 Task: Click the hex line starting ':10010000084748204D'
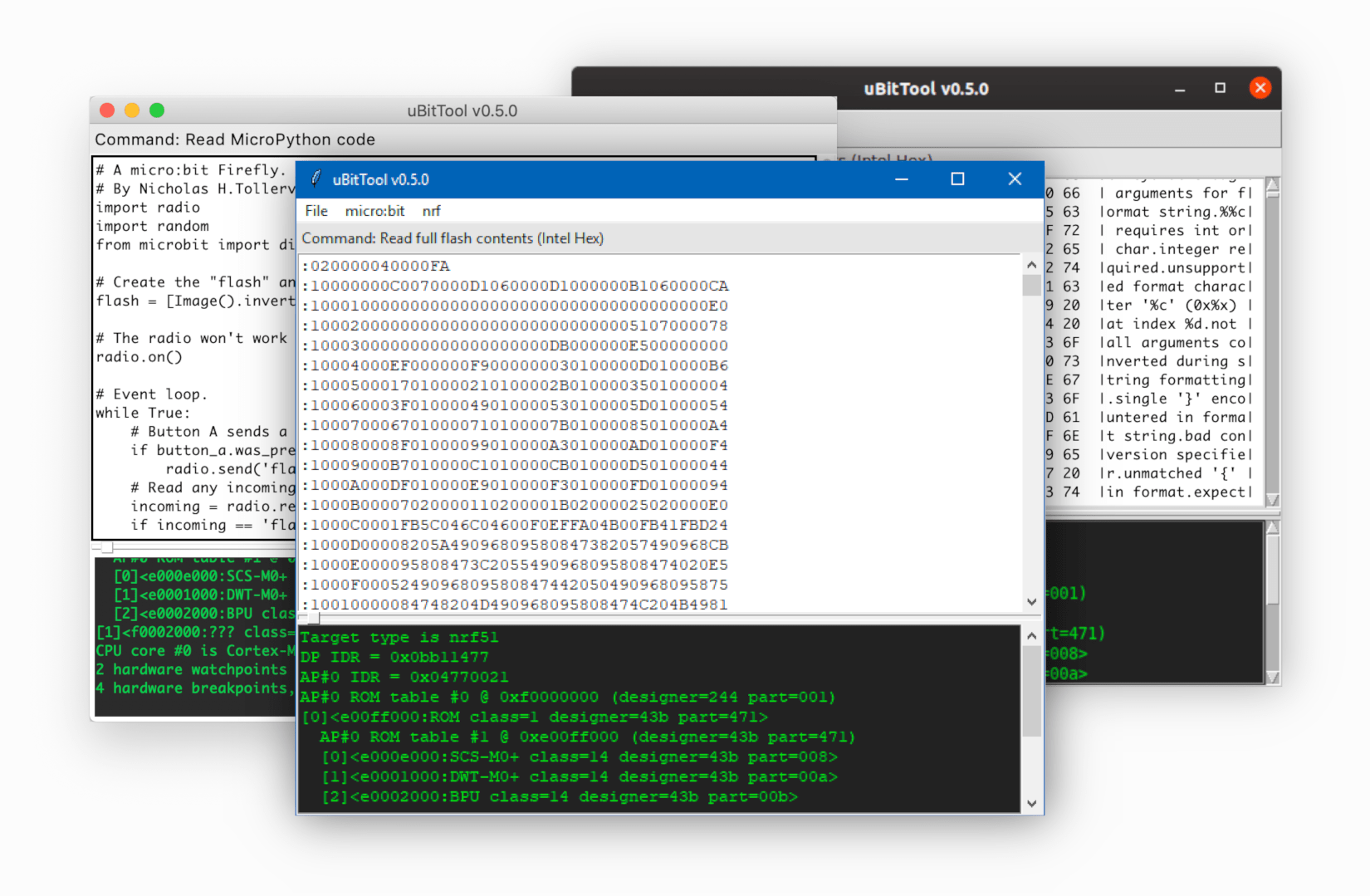[515, 605]
